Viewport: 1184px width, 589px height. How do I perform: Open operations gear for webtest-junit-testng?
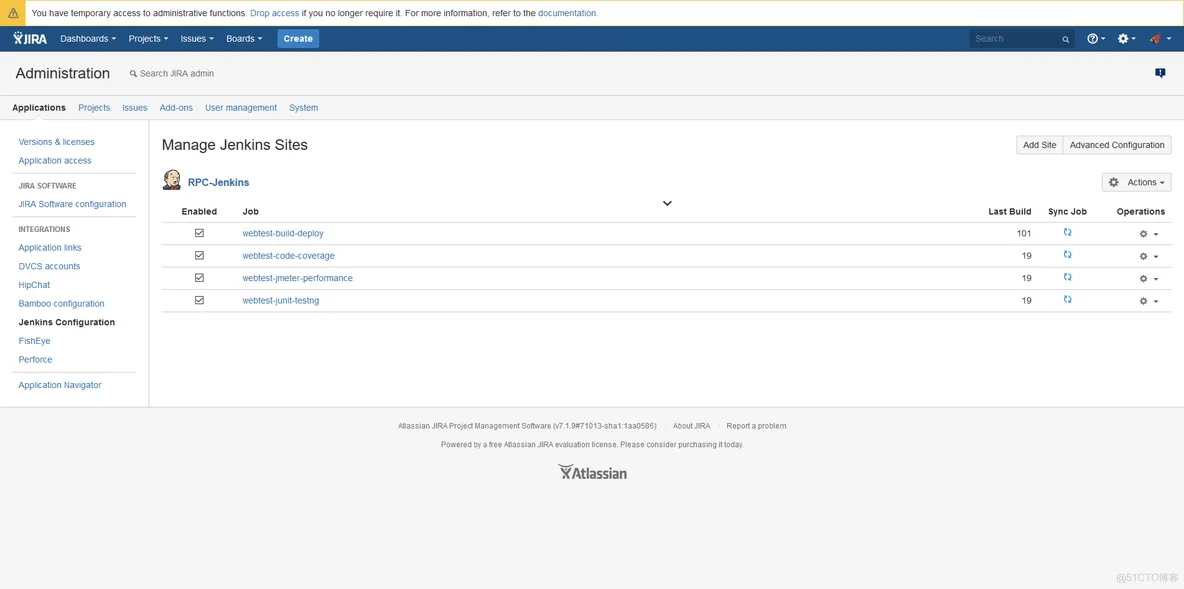tap(1149, 301)
